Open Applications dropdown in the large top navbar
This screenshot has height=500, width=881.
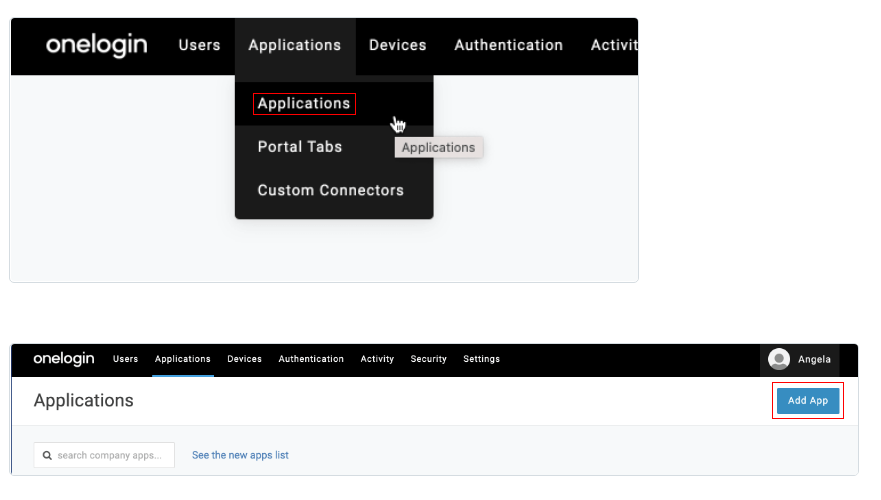[294, 45]
